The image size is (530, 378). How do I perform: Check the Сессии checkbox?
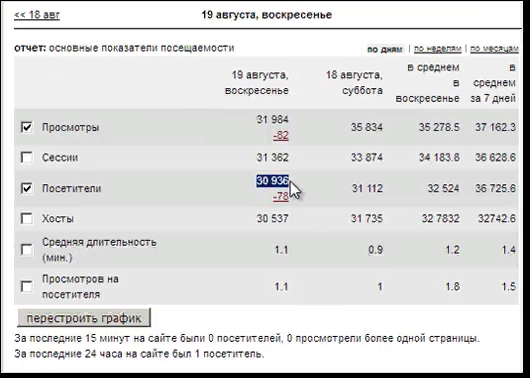pyautogui.click(x=27, y=157)
